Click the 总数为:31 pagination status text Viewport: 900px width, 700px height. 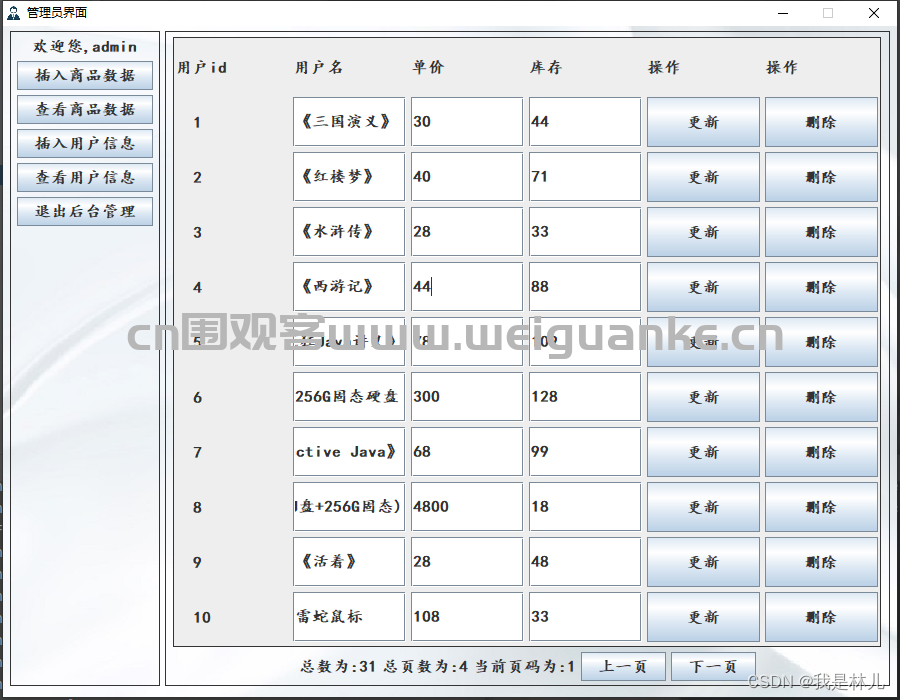[x=338, y=667]
